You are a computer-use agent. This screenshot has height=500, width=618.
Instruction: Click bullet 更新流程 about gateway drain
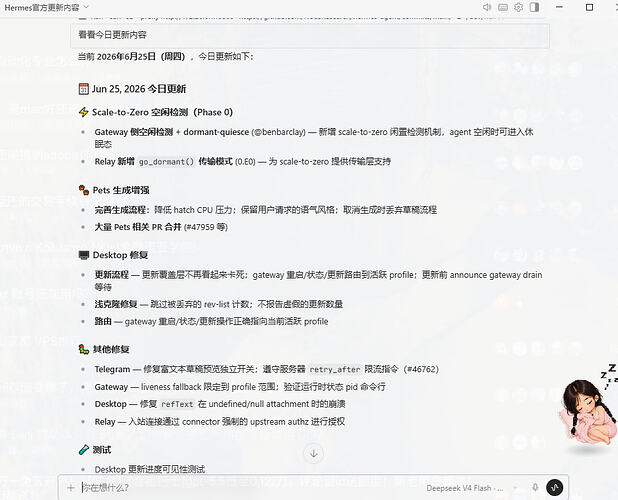click(x=318, y=281)
